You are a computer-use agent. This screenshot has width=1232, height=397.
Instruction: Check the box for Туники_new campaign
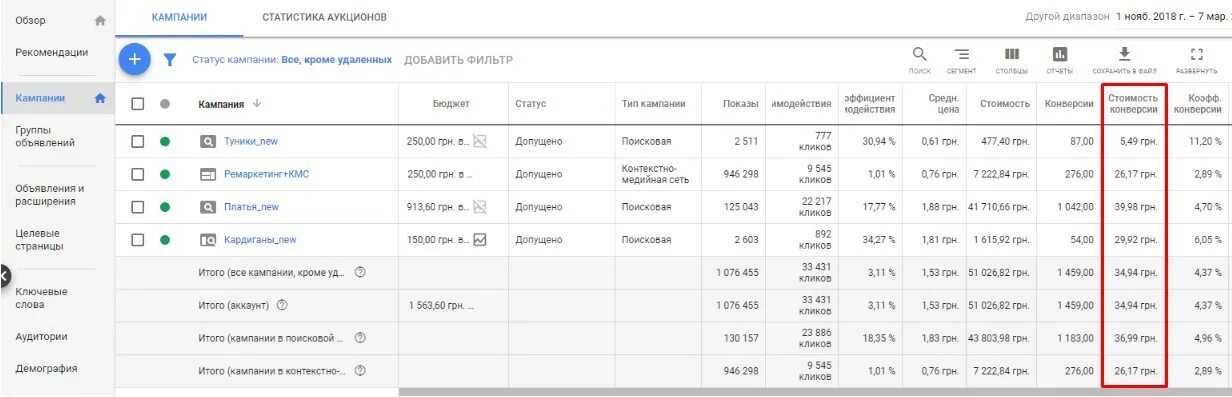pyautogui.click(x=138, y=141)
